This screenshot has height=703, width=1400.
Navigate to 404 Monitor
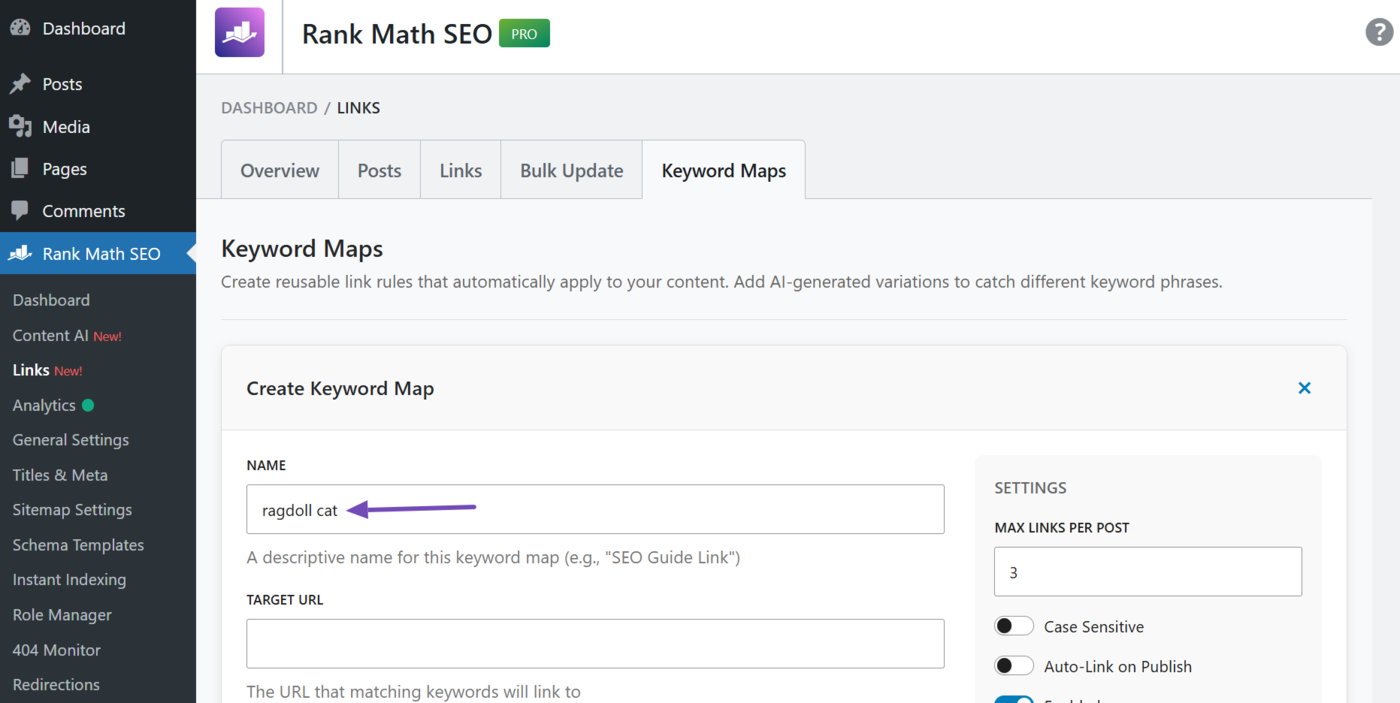(x=55, y=649)
